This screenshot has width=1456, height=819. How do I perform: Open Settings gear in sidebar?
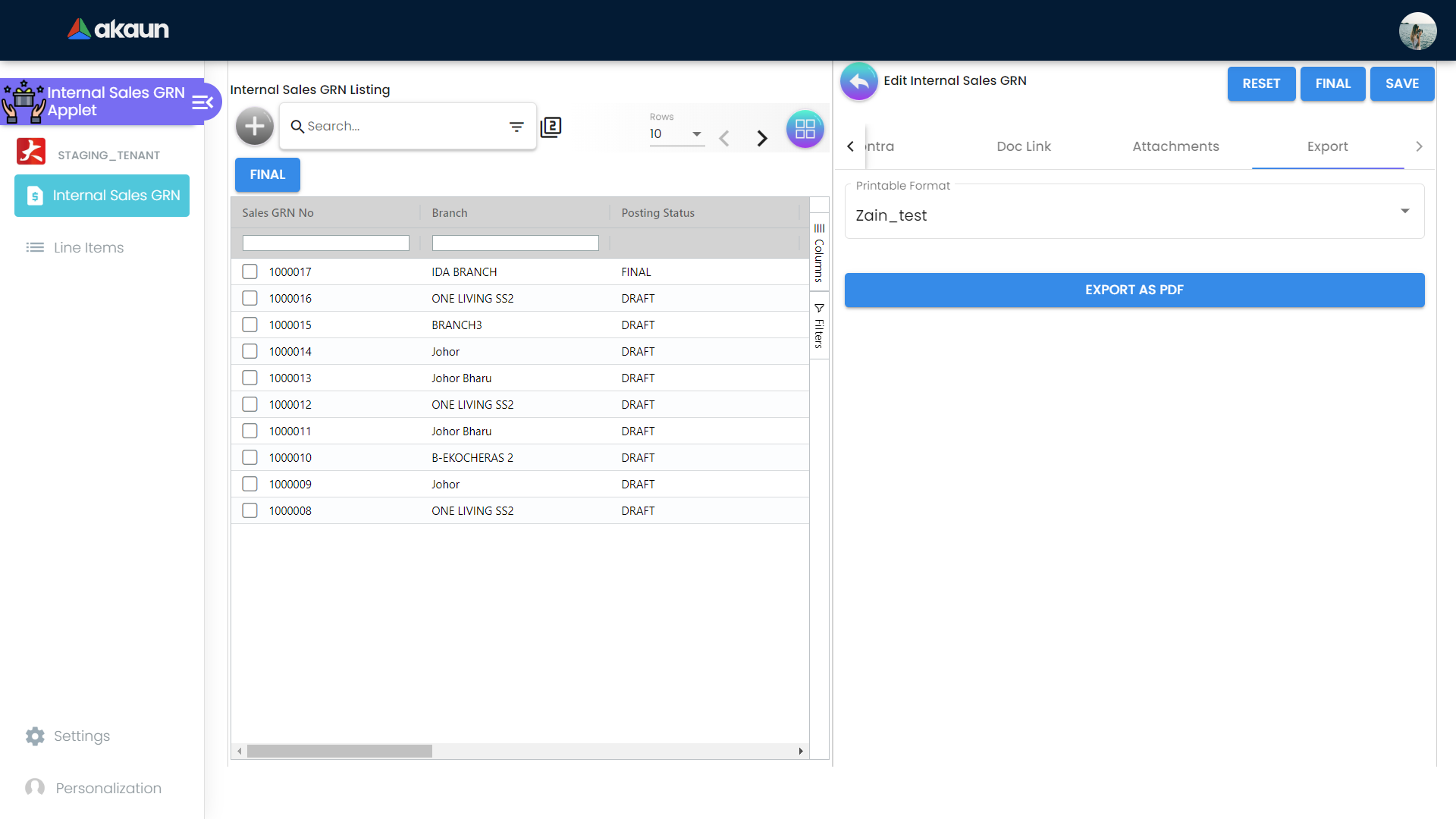click(x=35, y=736)
